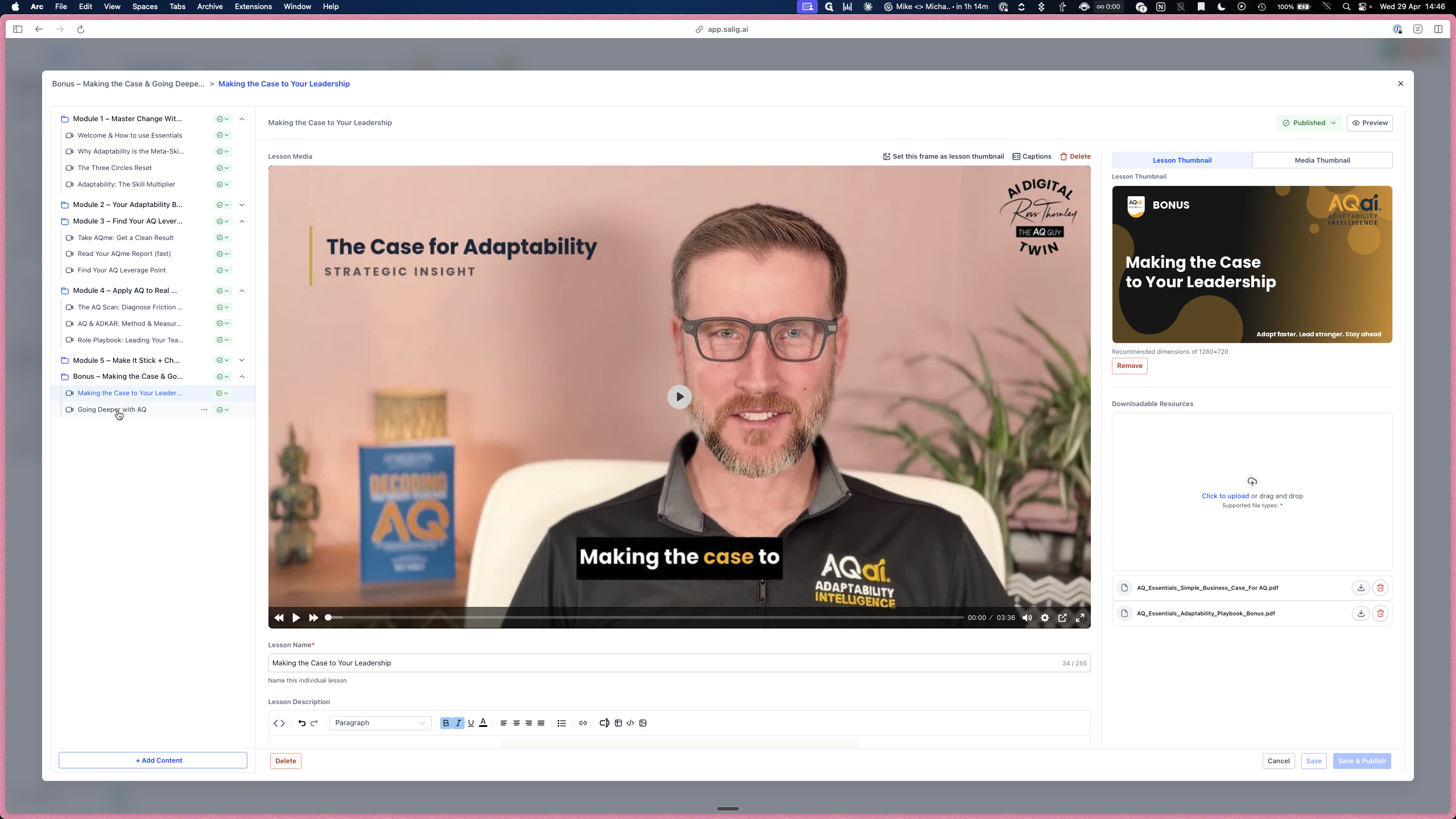Insert a hyperlink in description
The image size is (1456, 819).
[x=583, y=723]
